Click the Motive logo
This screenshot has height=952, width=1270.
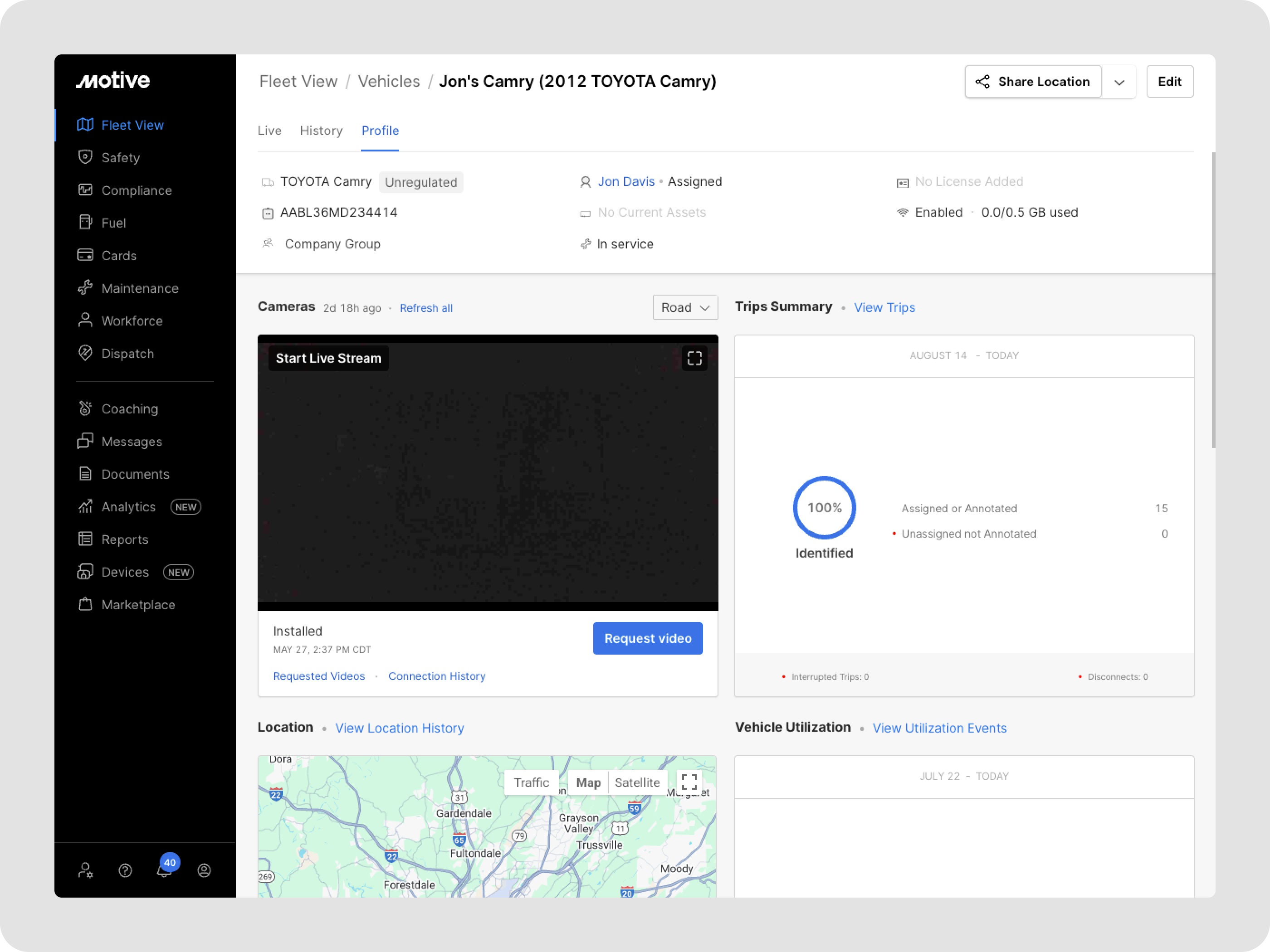[x=113, y=80]
